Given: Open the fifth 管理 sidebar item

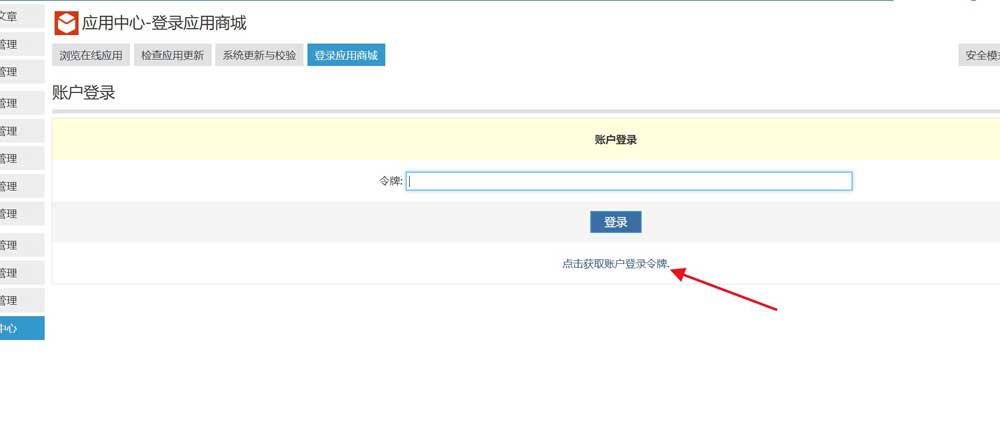Looking at the screenshot, I should 12,158.
